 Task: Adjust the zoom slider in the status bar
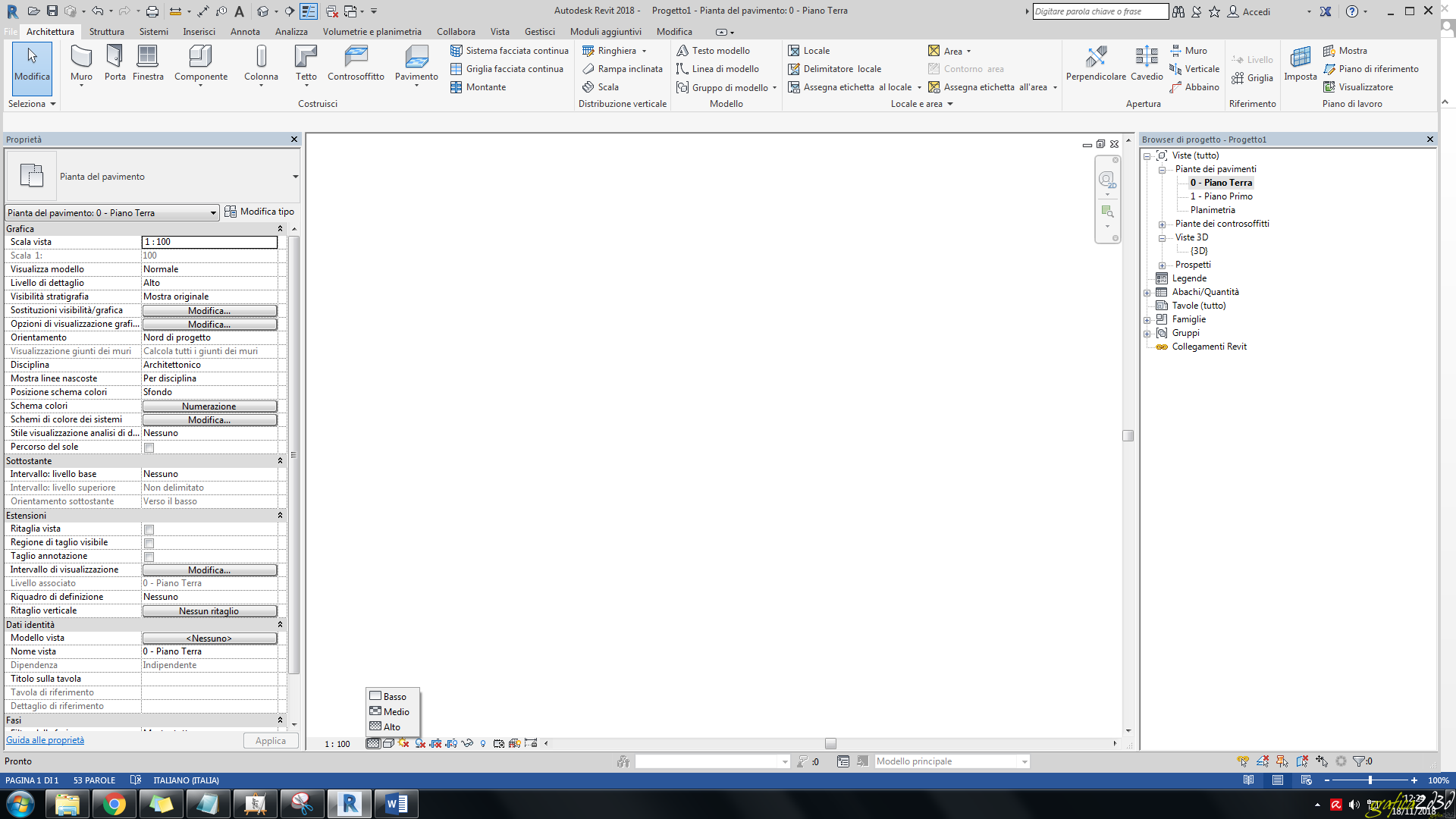(x=1370, y=780)
